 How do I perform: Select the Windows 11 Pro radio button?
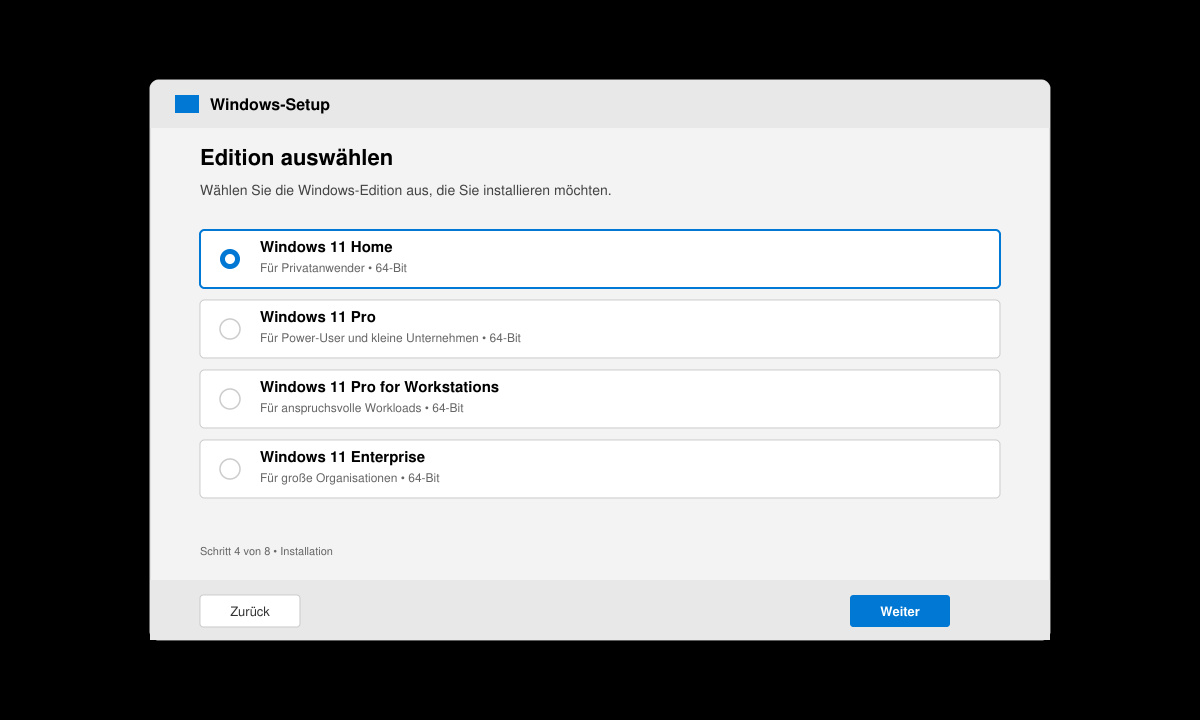tap(230, 329)
